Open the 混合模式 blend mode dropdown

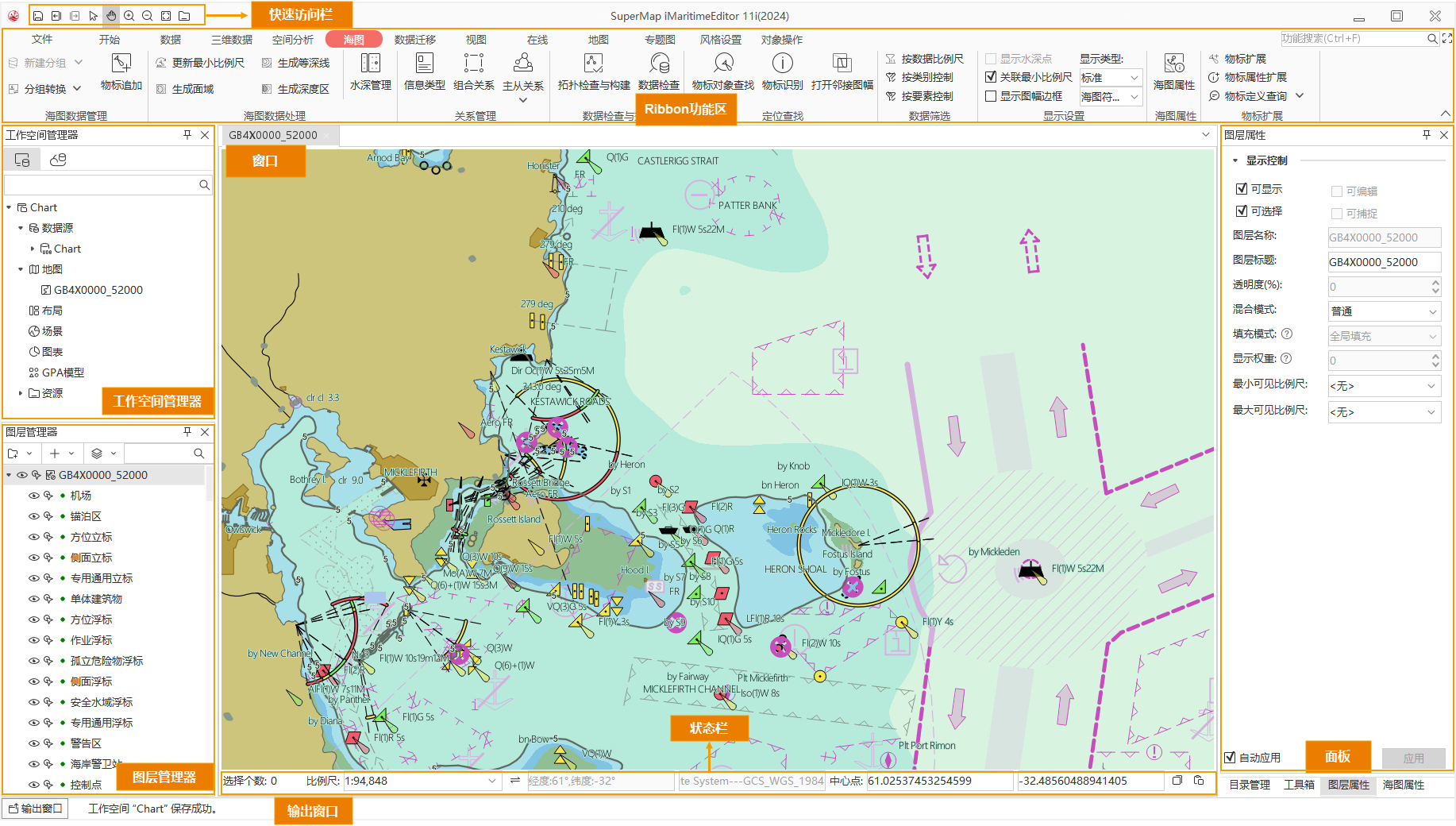(1384, 311)
